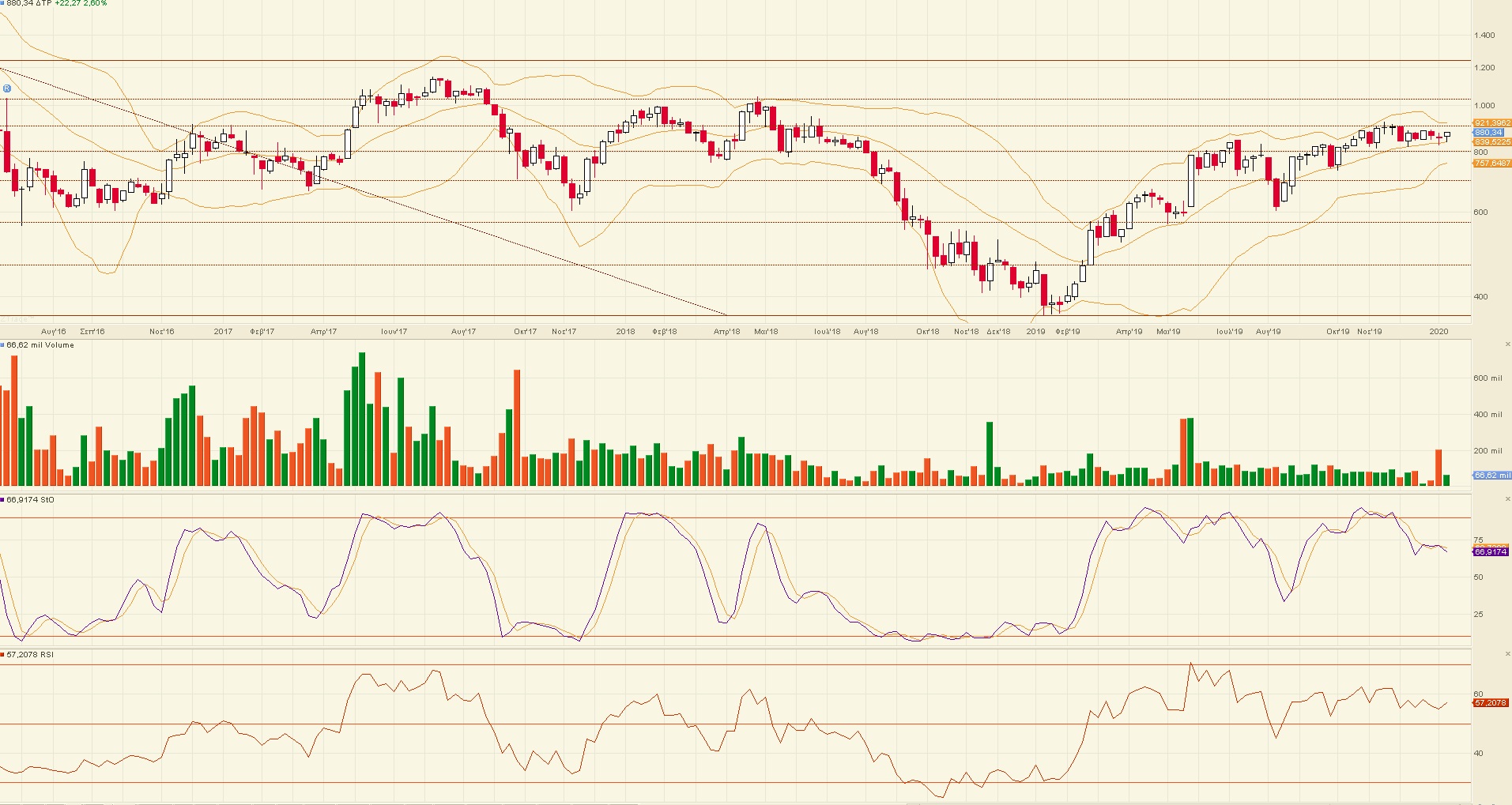
Task: Select the '66,62 mil Volume' legend label
Action: click(40, 345)
